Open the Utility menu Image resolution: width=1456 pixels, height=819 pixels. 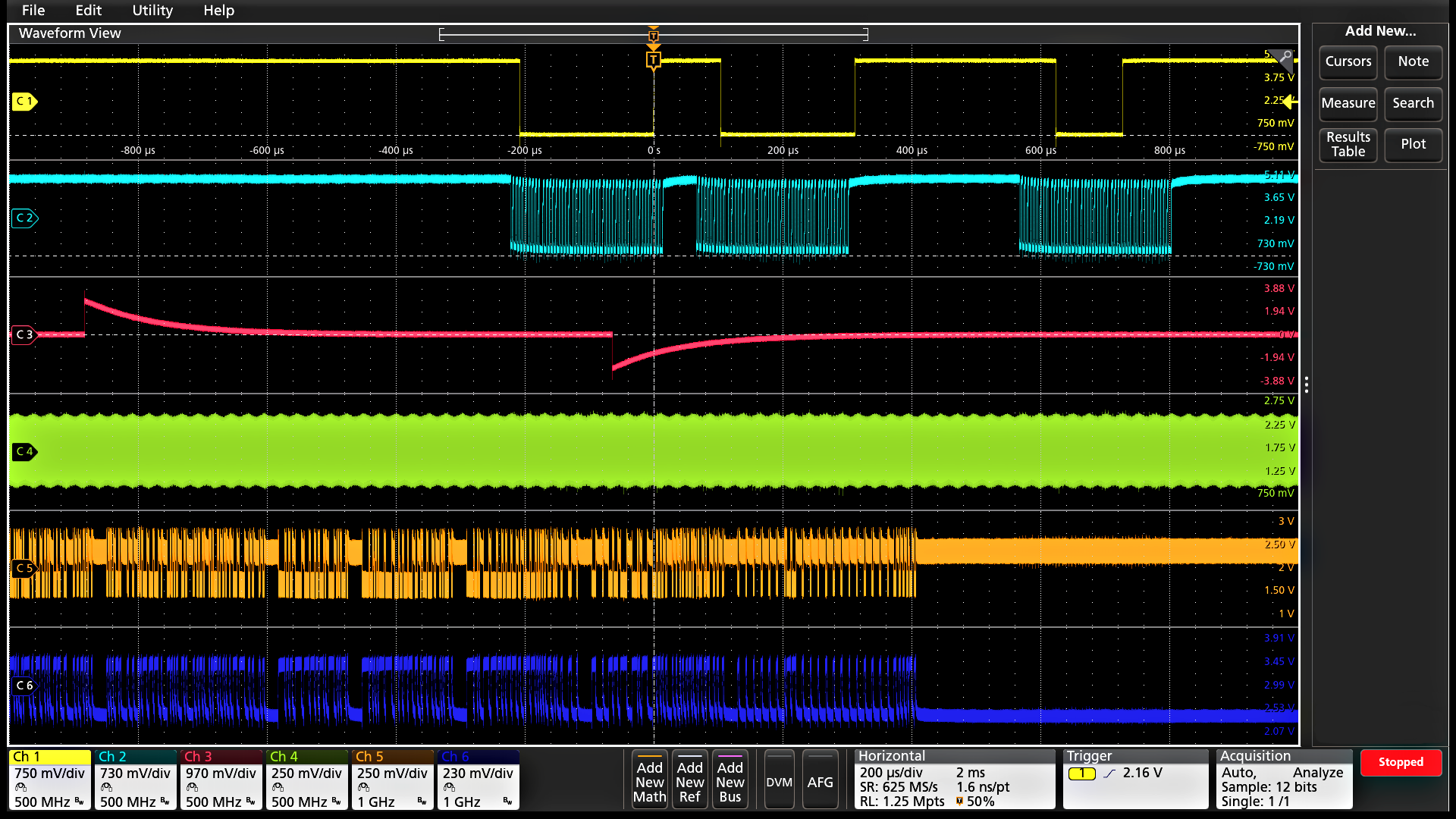point(152,11)
